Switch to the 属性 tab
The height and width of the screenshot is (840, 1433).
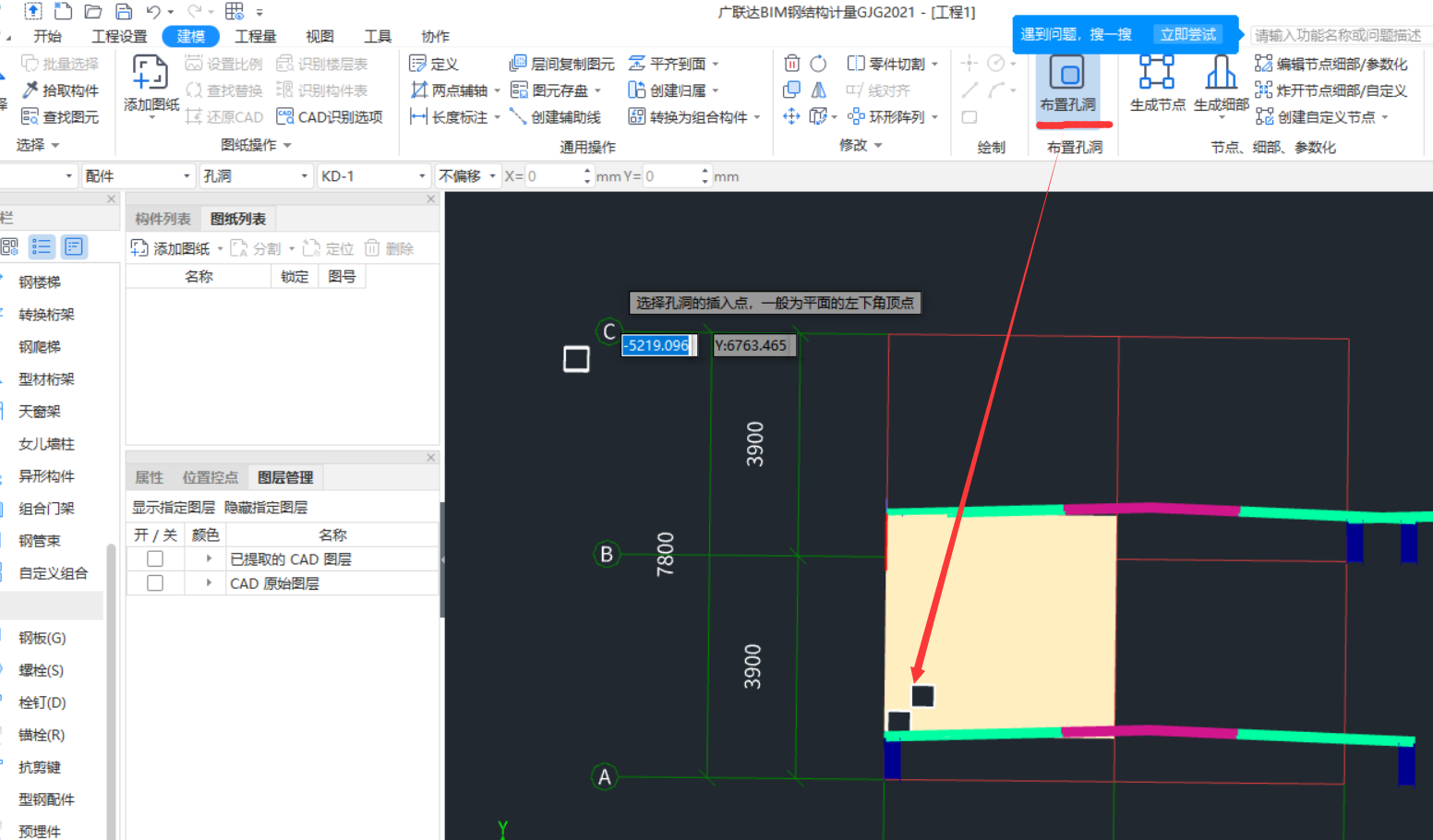pyautogui.click(x=149, y=477)
